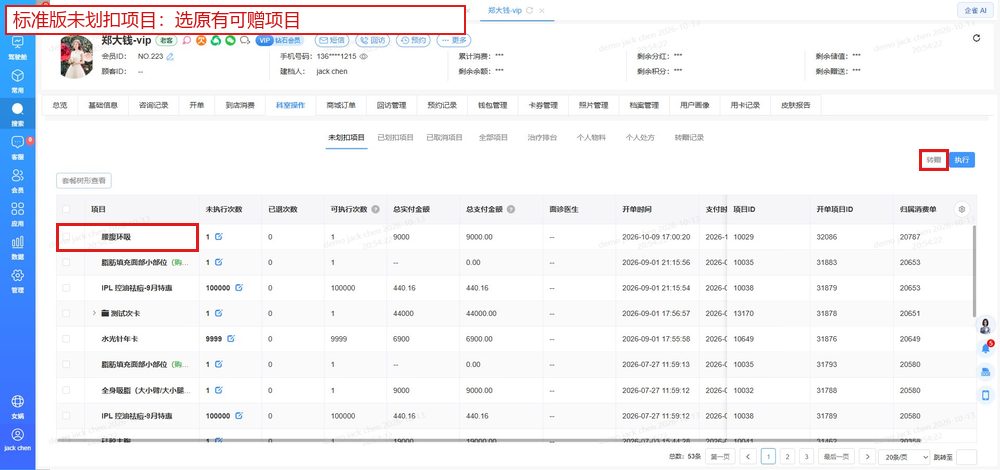The width and height of the screenshot is (1000, 470).
Task: Go to next page arrow
Action: (x=867, y=457)
